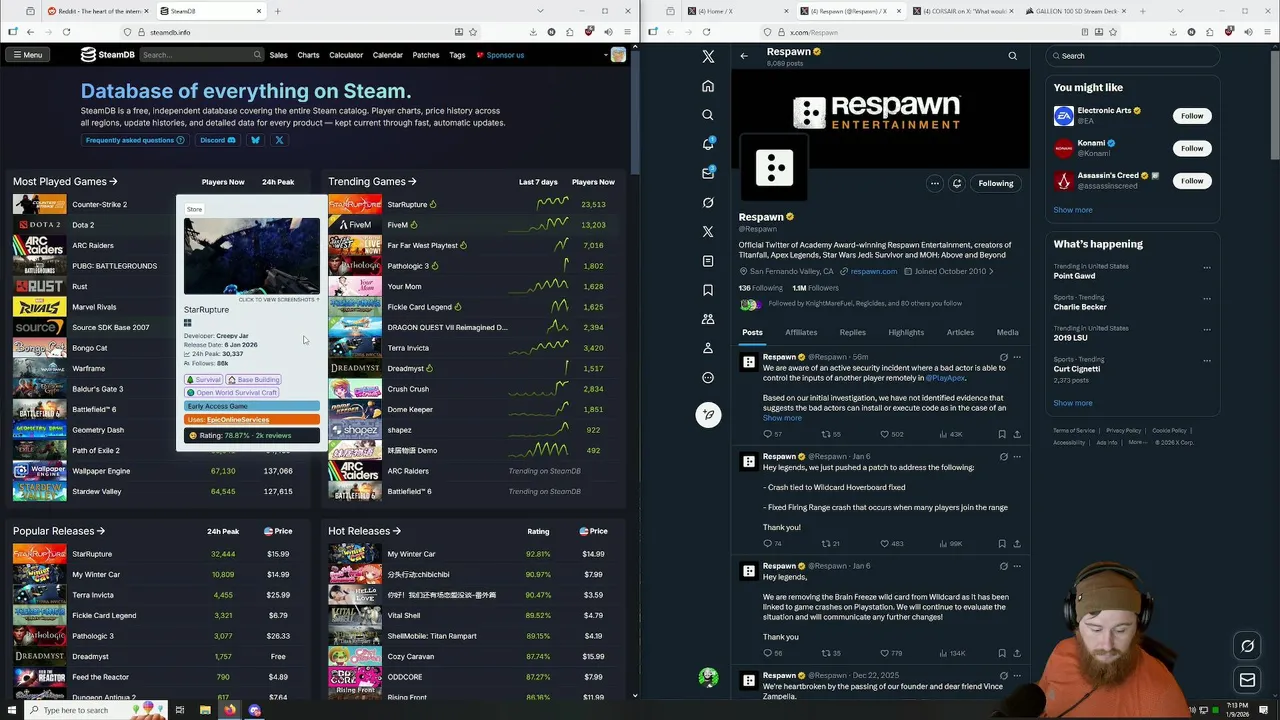Open X Profile icon in sidebar

click(x=708, y=348)
